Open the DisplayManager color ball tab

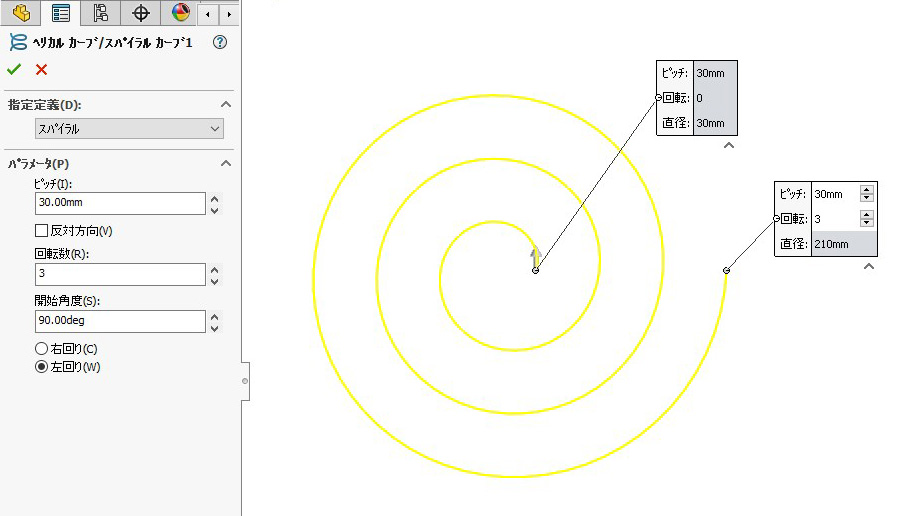coord(180,13)
